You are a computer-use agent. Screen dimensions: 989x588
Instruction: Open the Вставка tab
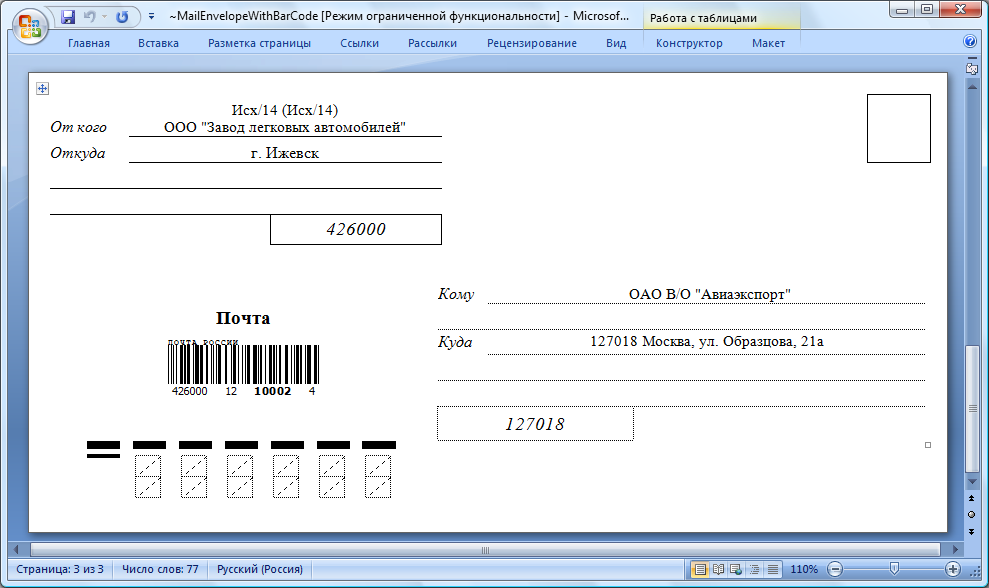(x=158, y=43)
